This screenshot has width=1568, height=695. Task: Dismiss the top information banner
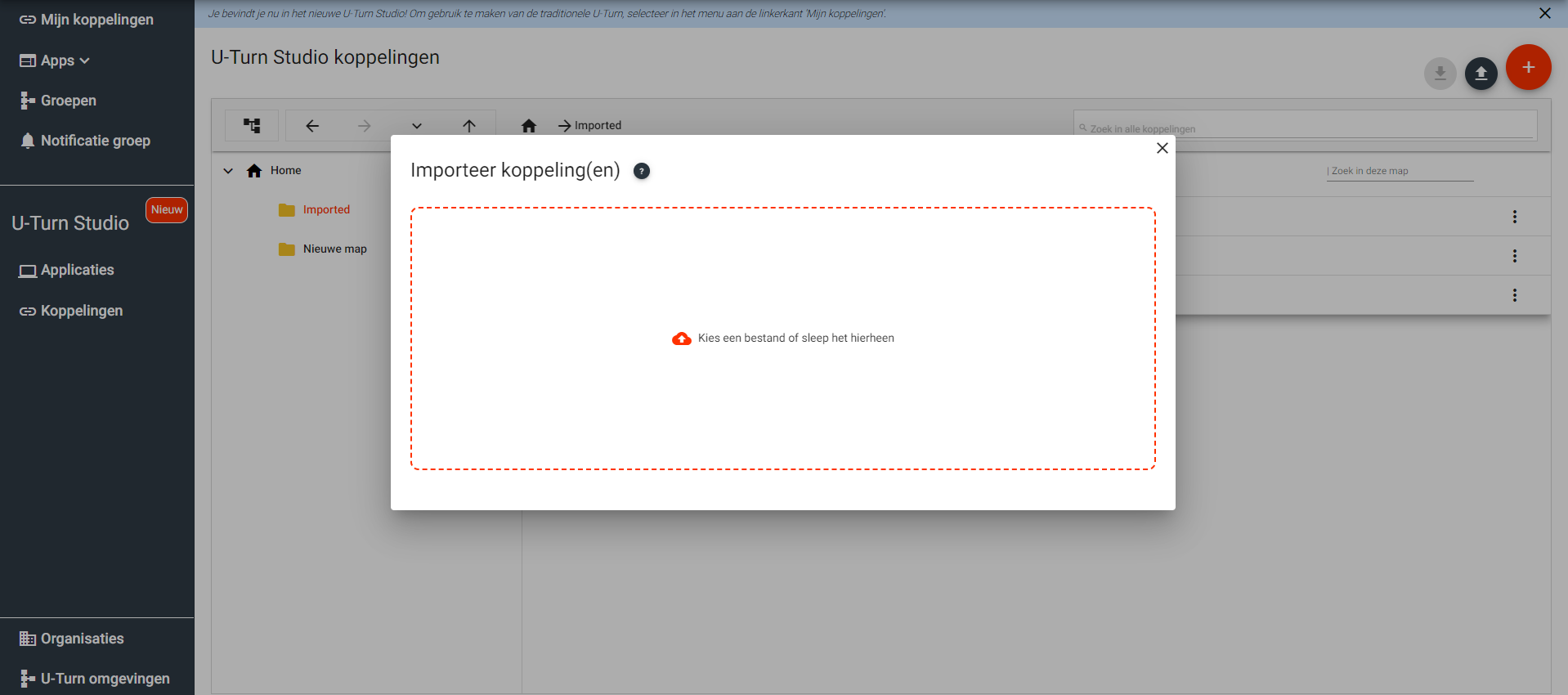(x=1544, y=13)
